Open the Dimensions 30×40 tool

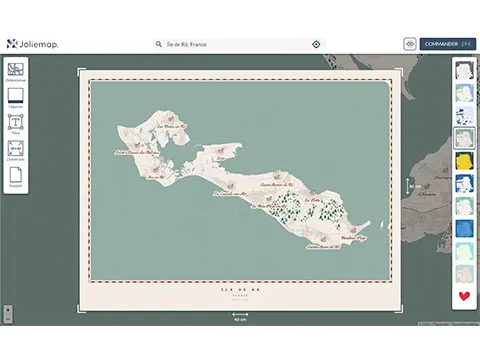click(16, 150)
